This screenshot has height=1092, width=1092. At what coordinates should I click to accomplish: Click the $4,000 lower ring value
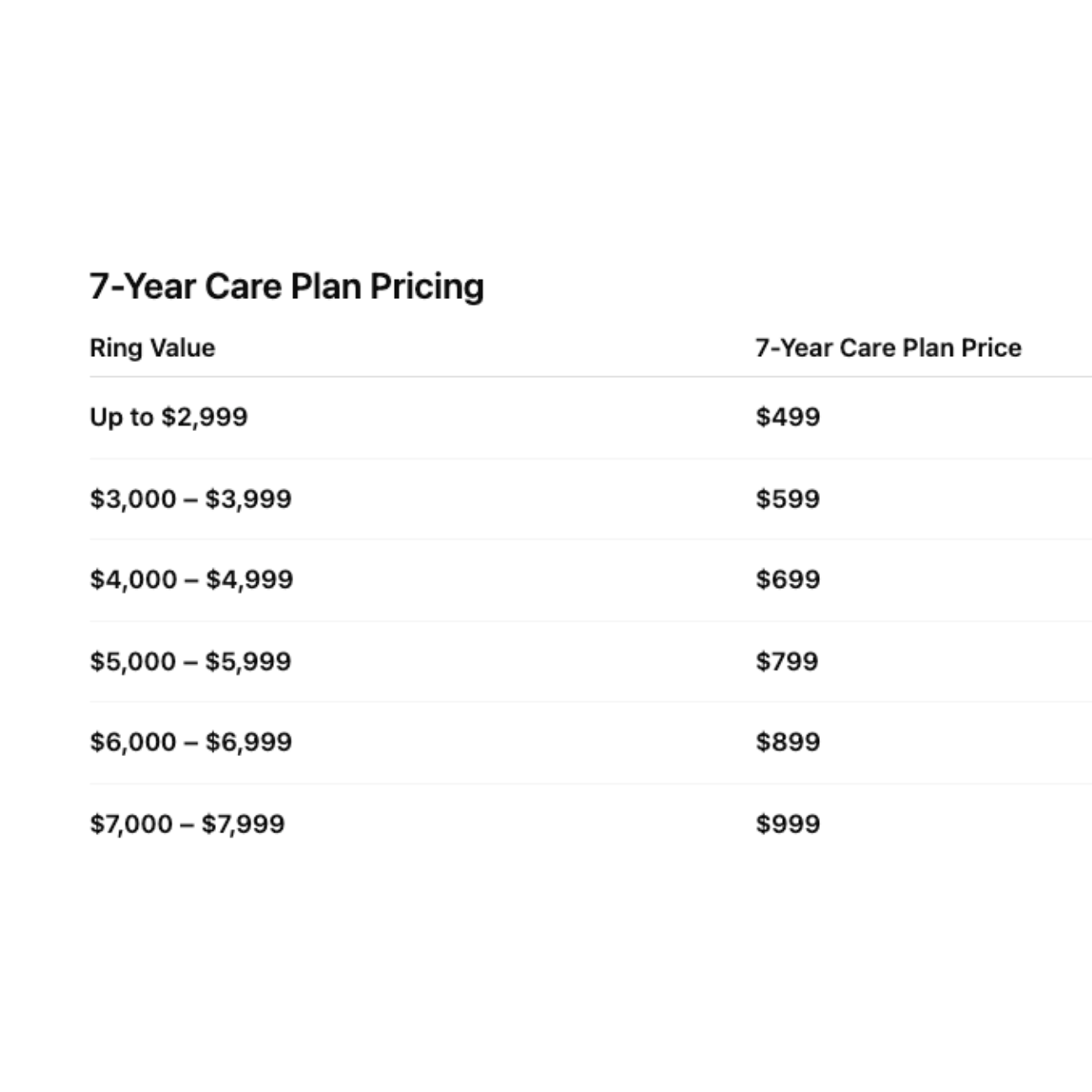coord(133,580)
